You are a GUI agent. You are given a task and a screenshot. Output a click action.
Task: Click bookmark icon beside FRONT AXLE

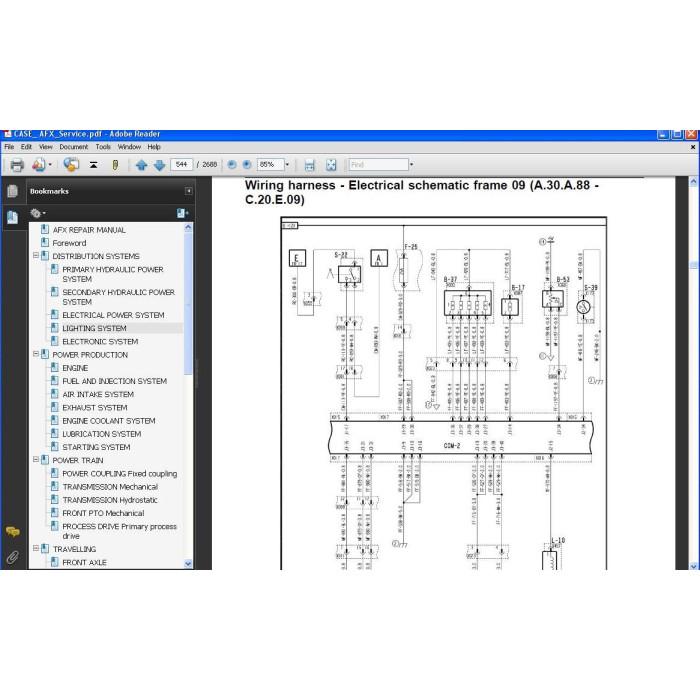pyautogui.click(x=54, y=562)
